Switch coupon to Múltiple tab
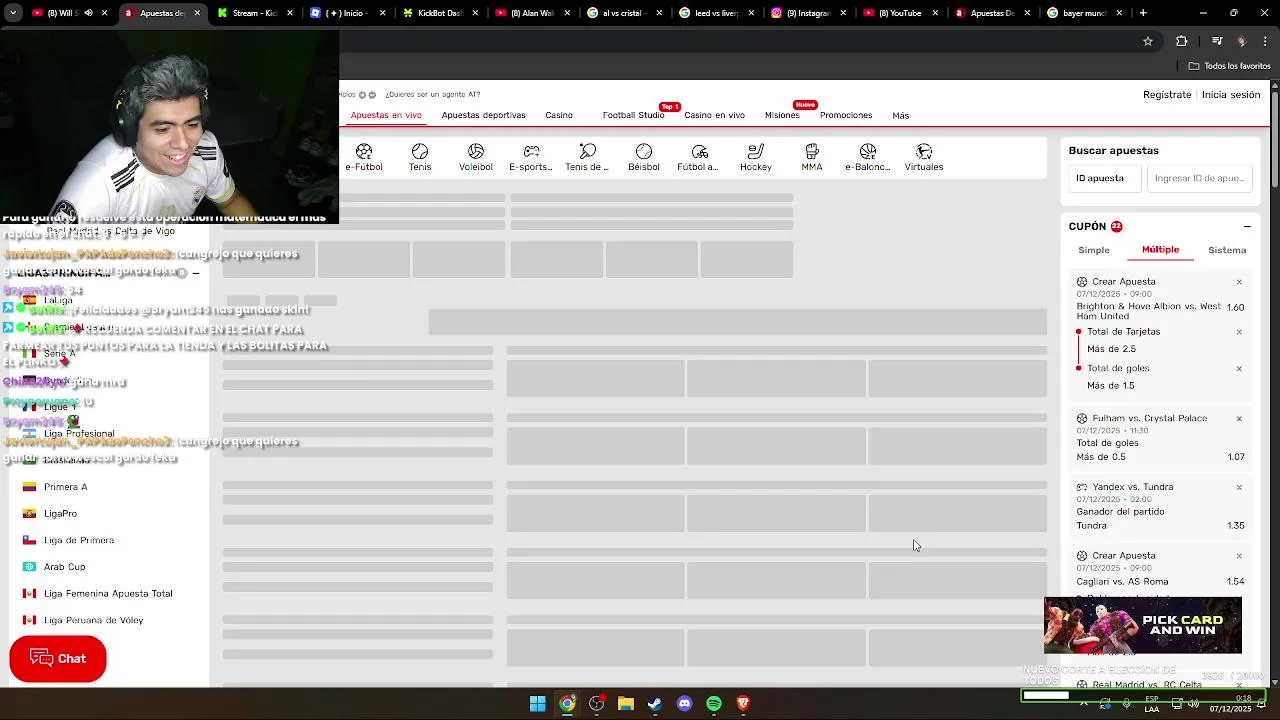1280x720 pixels. pyautogui.click(x=1160, y=250)
